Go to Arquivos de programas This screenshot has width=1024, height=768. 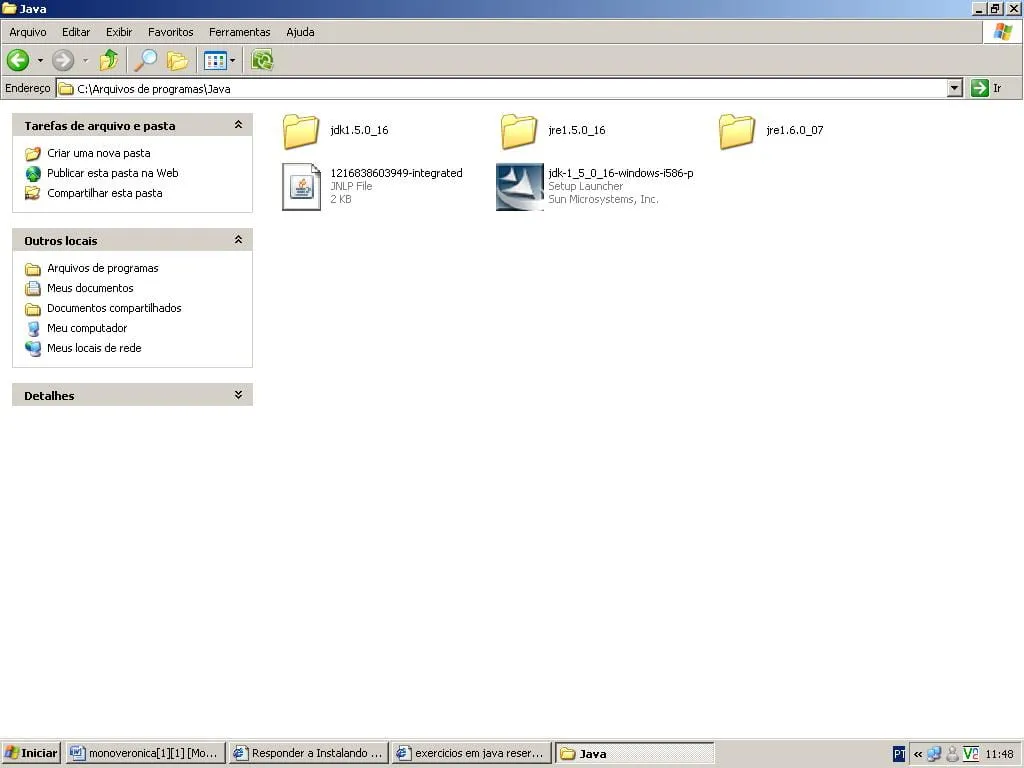pos(103,268)
